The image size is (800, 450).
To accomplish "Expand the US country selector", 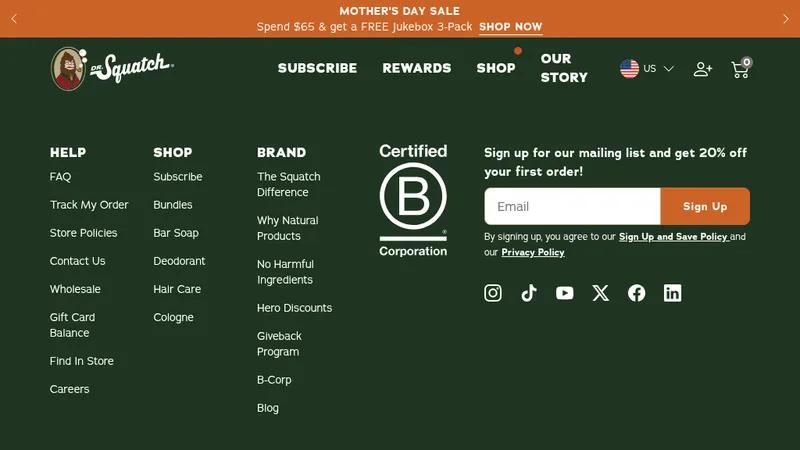I will click(x=646, y=68).
